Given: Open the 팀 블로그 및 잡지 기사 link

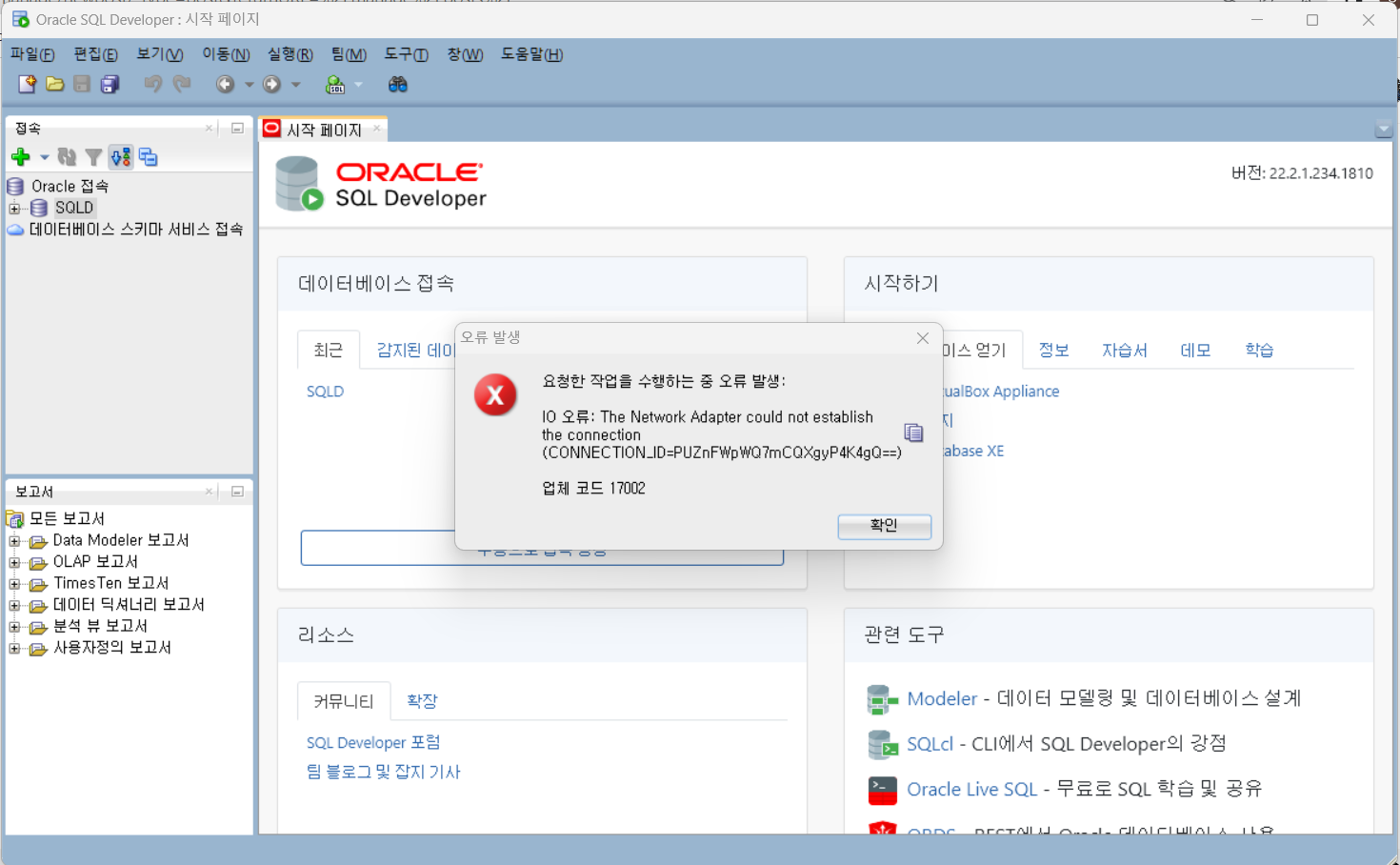Looking at the screenshot, I should click(x=383, y=772).
